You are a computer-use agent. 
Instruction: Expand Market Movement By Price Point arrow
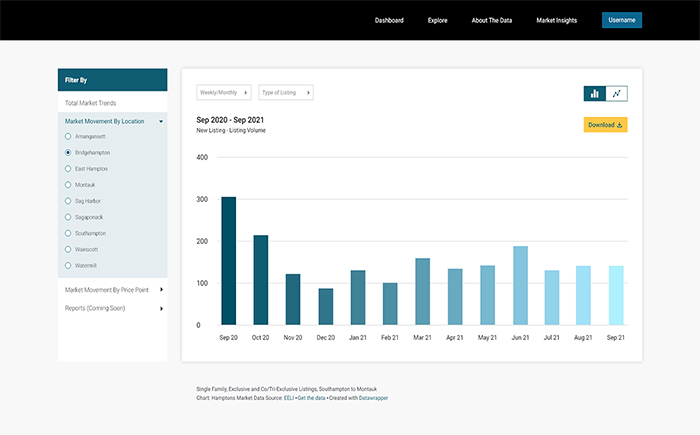(x=161, y=290)
